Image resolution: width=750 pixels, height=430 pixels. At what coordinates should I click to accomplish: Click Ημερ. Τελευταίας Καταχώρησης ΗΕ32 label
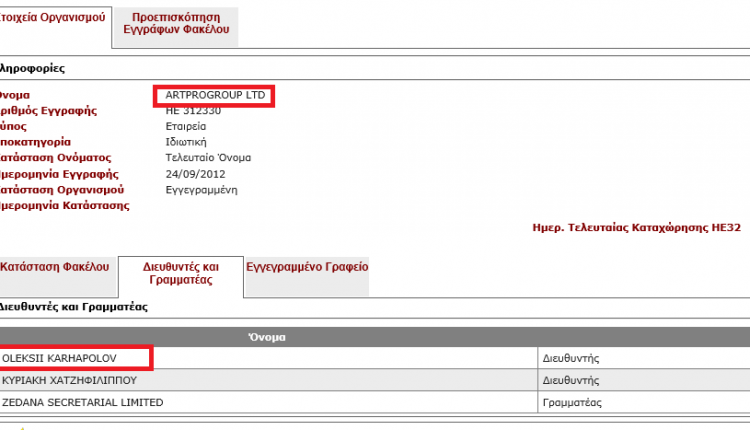pos(637,228)
